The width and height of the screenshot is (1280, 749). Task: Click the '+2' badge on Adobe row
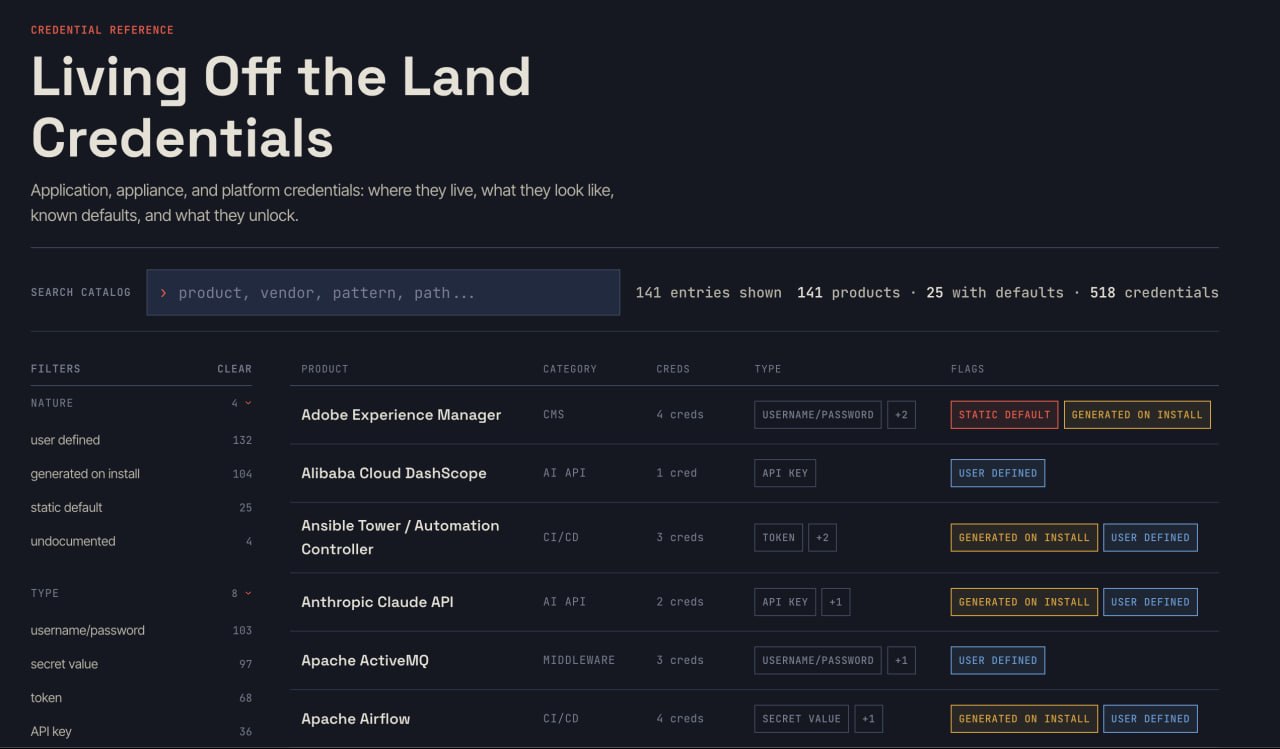point(901,415)
